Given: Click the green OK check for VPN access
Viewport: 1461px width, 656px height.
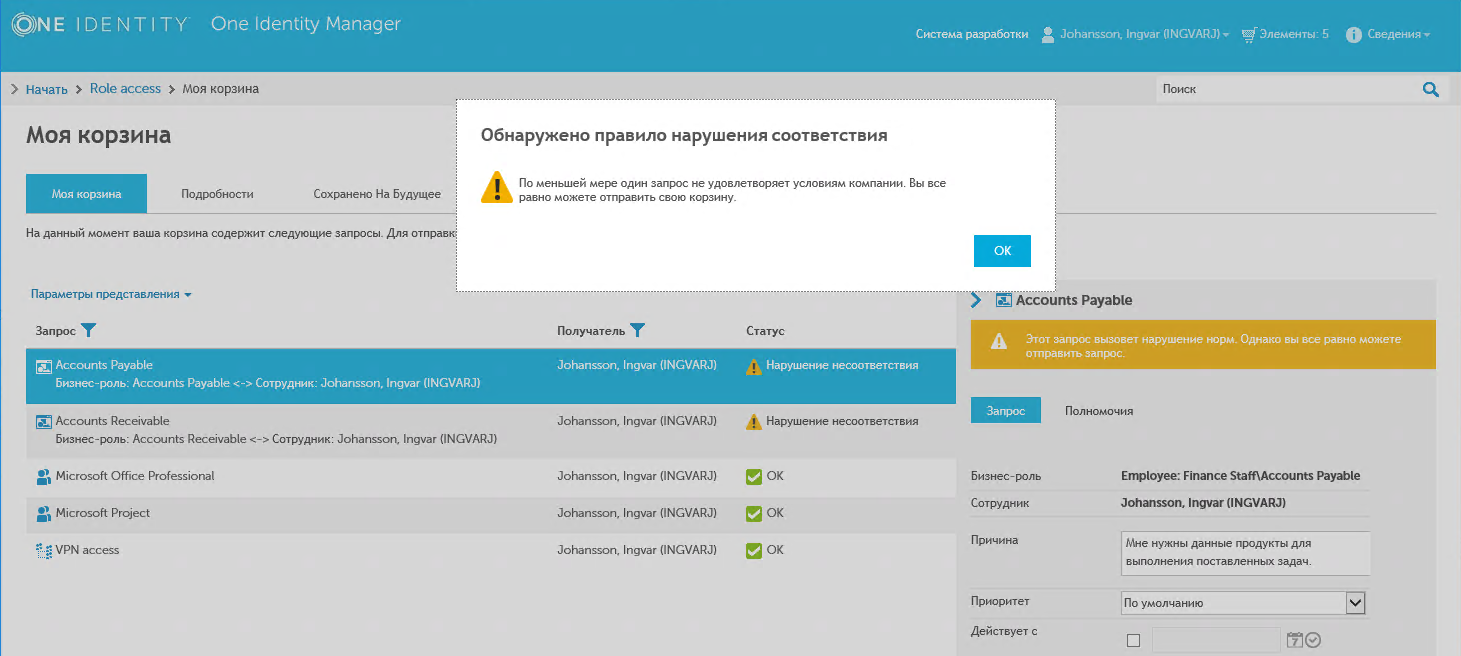Looking at the screenshot, I should point(754,551).
